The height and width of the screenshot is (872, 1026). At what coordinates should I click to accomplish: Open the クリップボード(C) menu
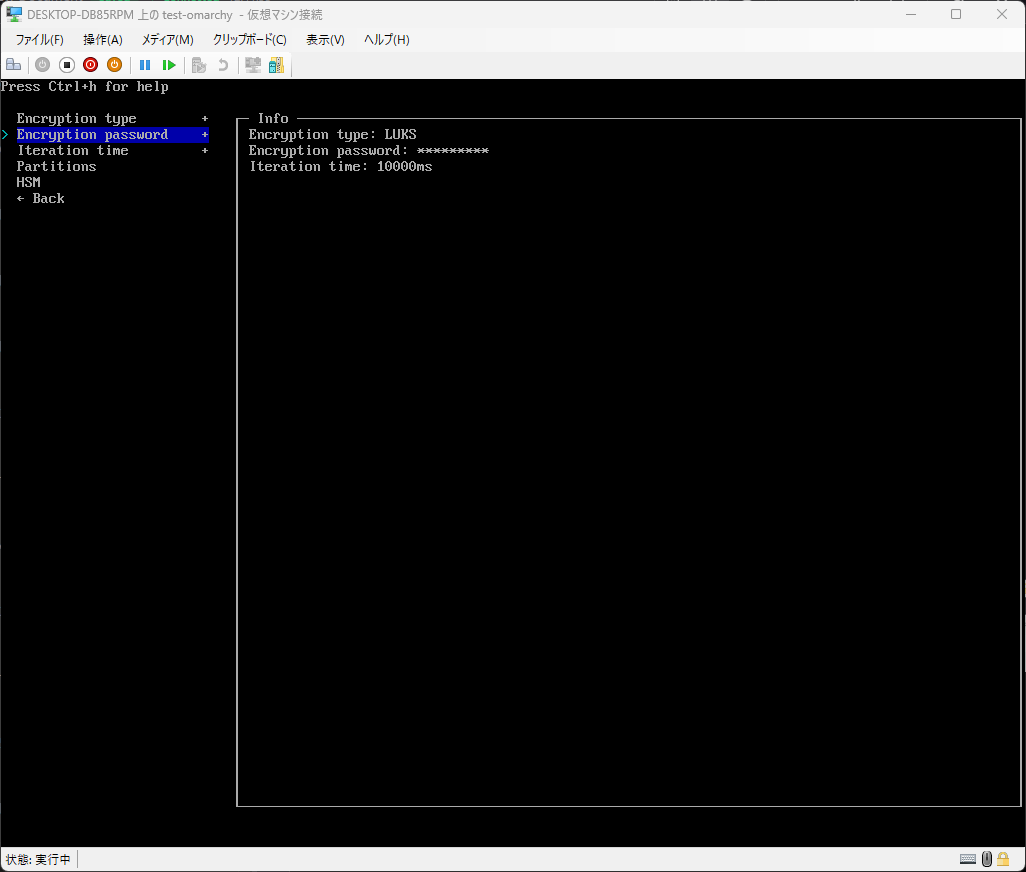pyautogui.click(x=249, y=40)
